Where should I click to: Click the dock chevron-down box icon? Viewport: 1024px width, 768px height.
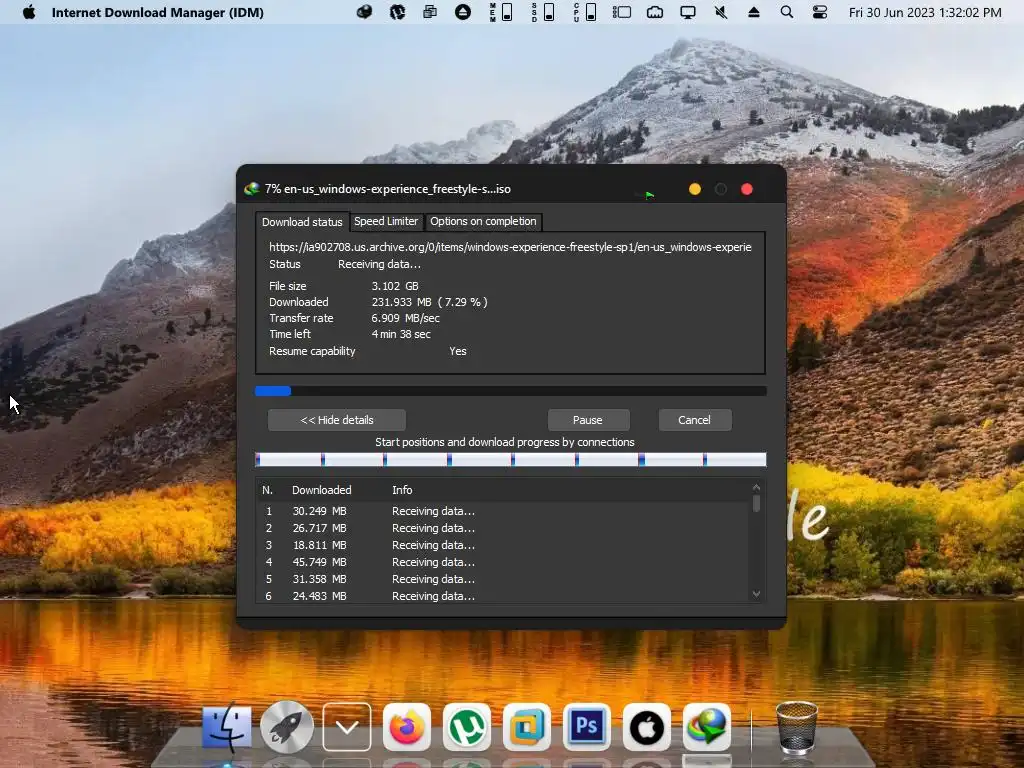tap(347, 727)
